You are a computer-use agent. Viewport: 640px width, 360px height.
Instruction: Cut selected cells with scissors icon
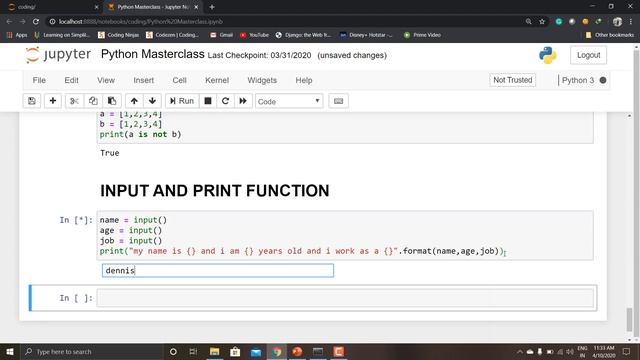[74, 101]
